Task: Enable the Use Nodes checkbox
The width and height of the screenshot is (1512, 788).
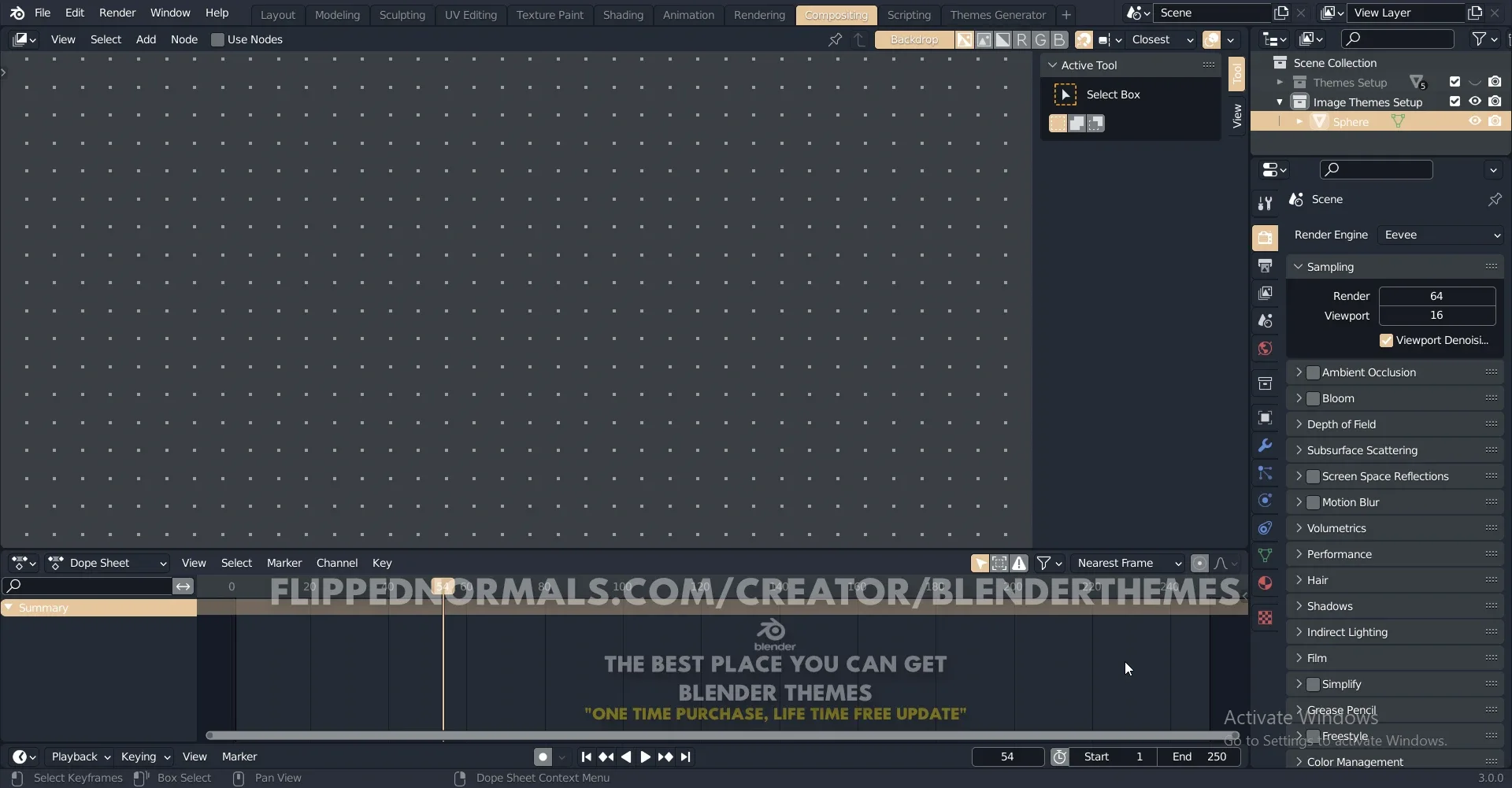Action: (x=217, y=39)
